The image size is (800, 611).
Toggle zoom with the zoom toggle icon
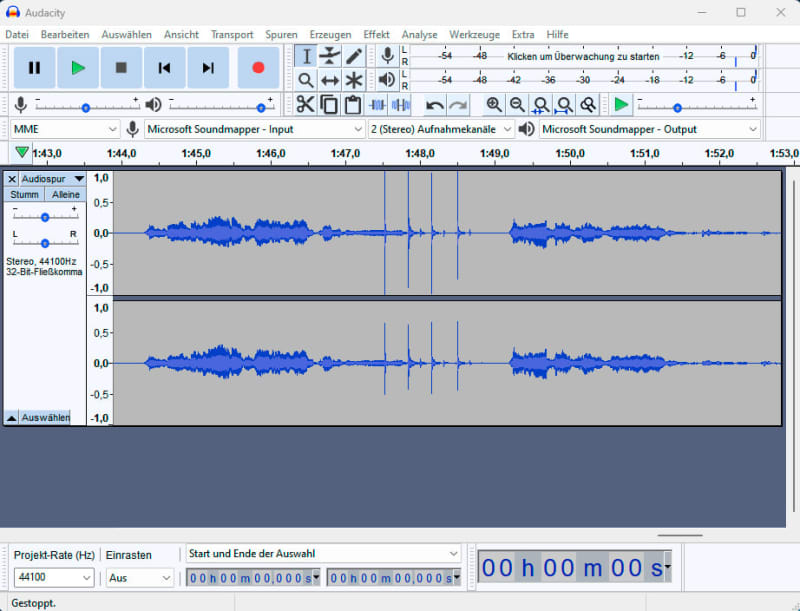point(588,105)
